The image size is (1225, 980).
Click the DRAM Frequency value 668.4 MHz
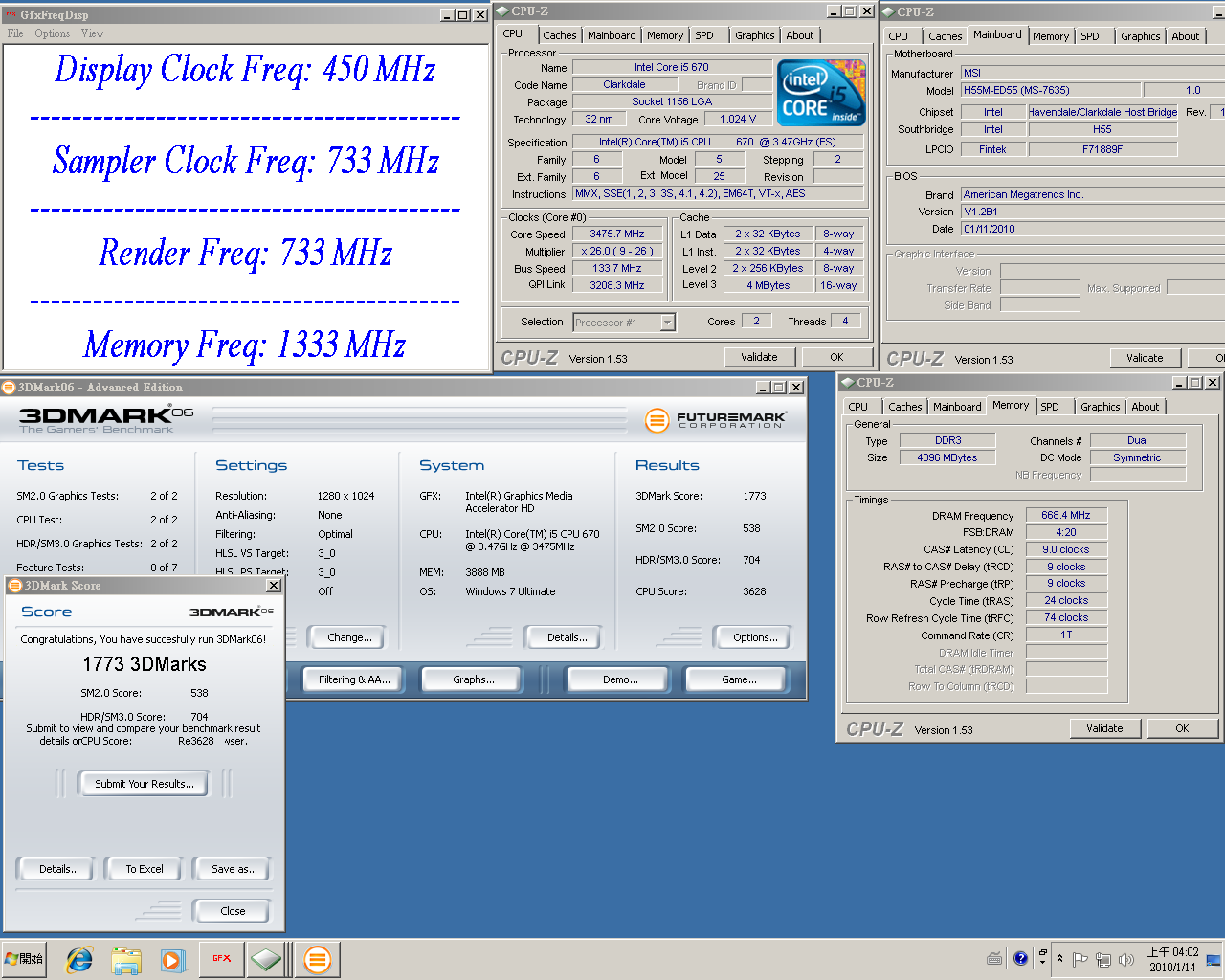(1066, 515)
